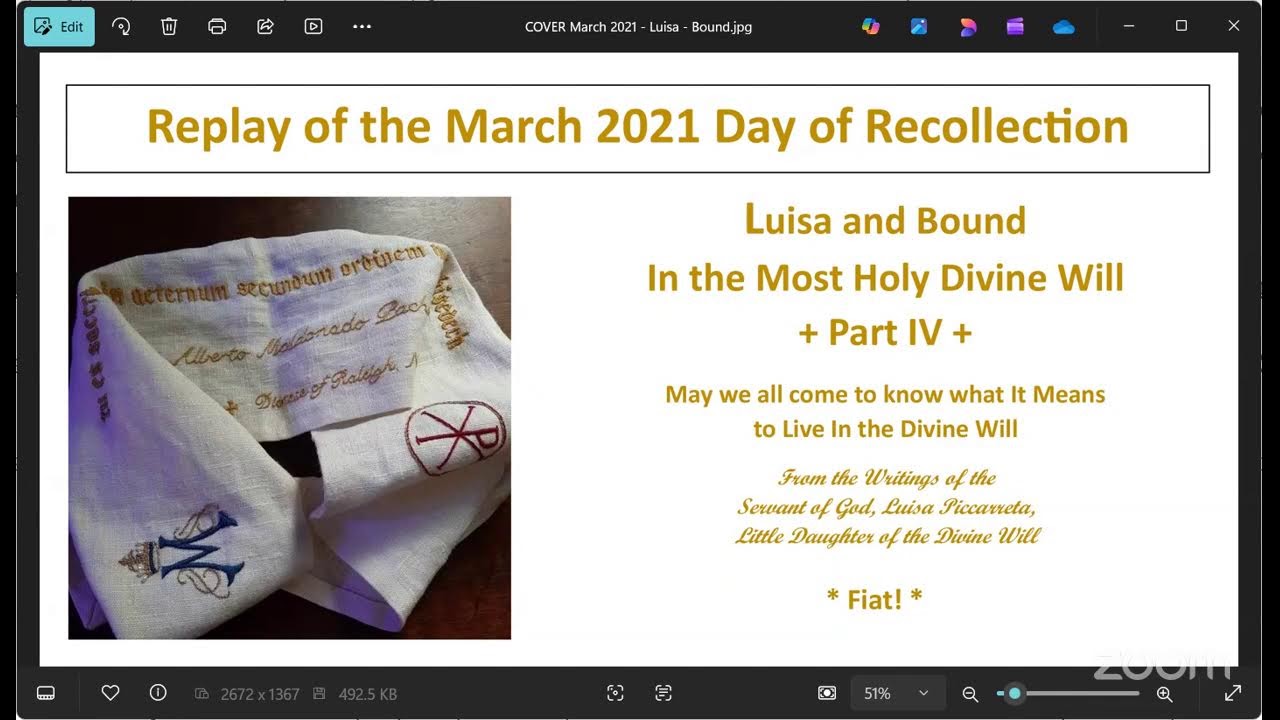Add to favorites with the heart icon
The image size is (1280, 720).
pyautogui.click(x=110, y=692)
